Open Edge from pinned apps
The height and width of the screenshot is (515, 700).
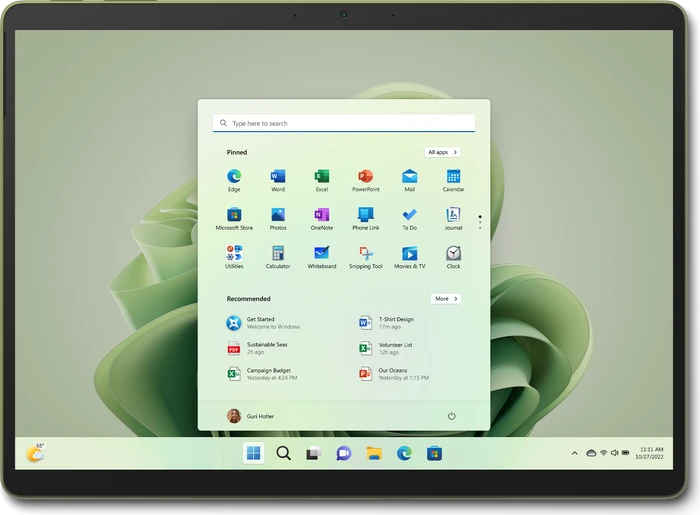tap(234, 180)
